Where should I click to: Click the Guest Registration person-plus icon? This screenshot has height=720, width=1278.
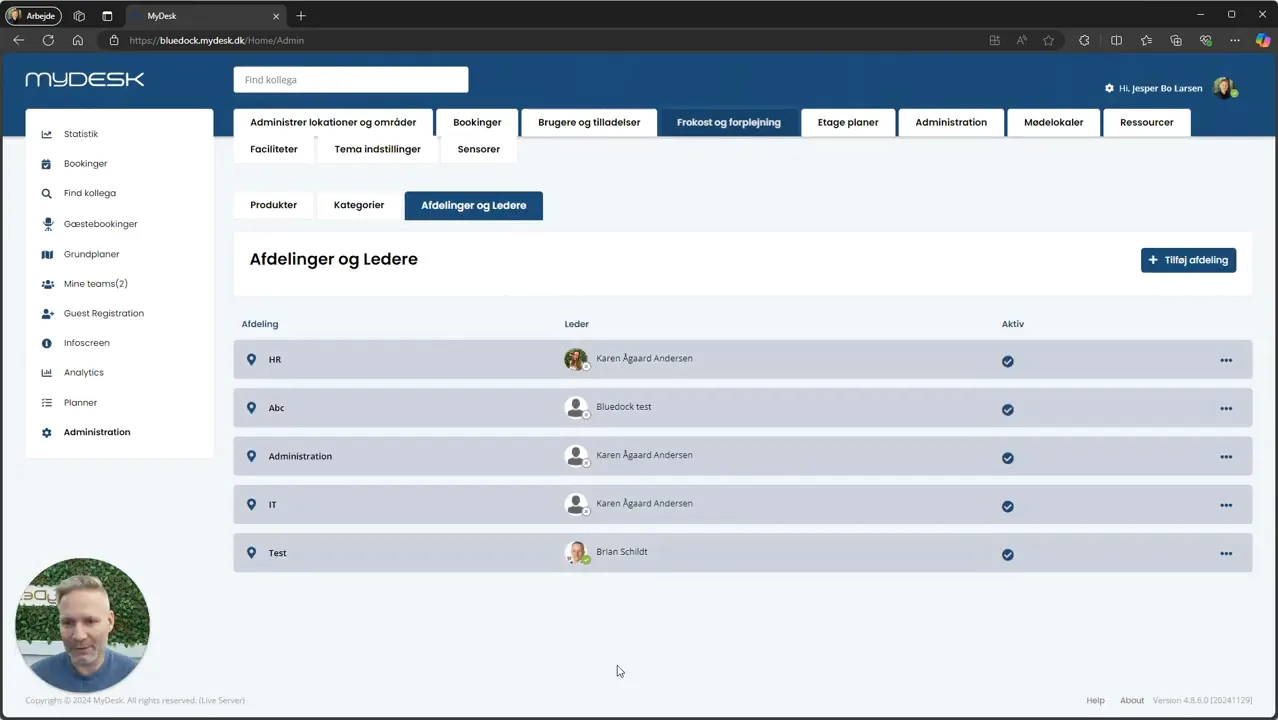[x=47, y=314]
